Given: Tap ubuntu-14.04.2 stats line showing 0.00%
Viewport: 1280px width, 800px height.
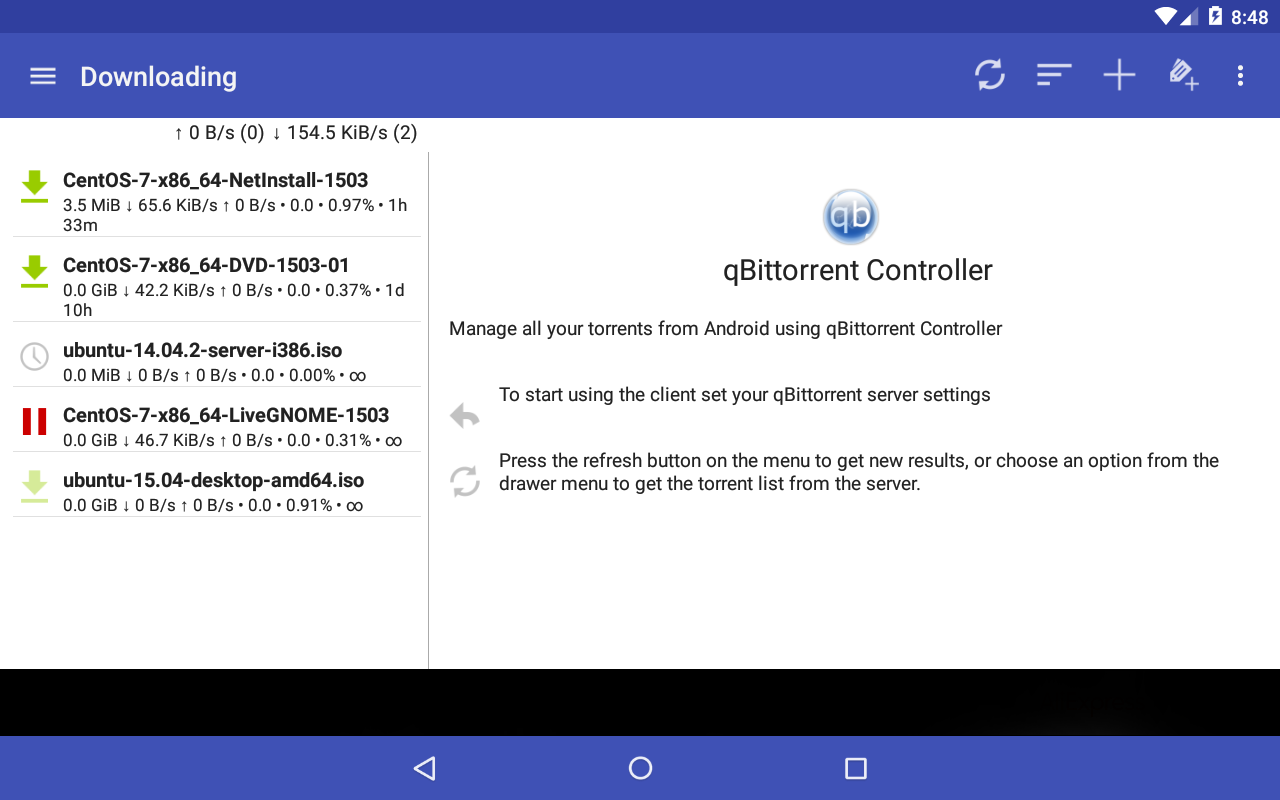Looking at the screenshot, I should (215, 375).
